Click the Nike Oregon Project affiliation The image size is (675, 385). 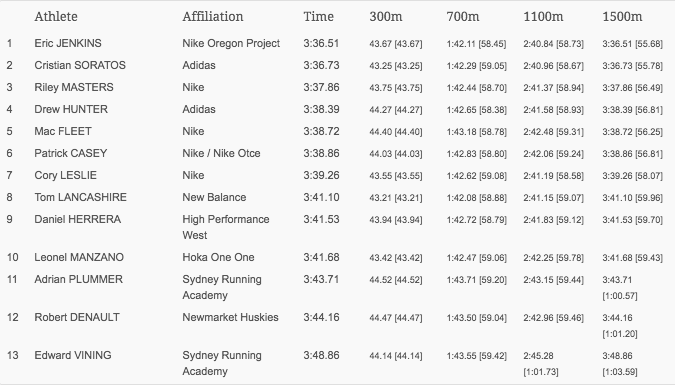pos(231,43)
